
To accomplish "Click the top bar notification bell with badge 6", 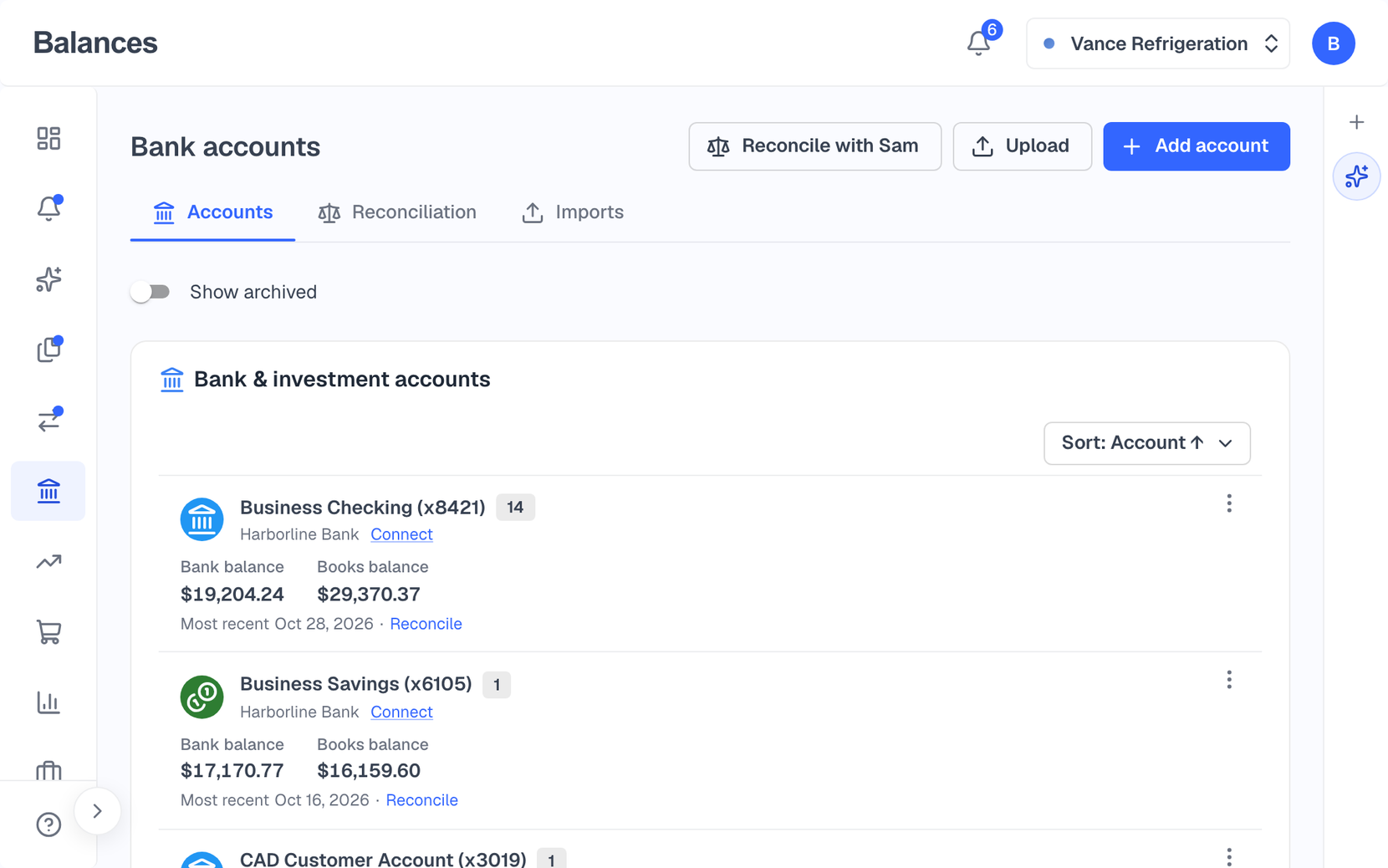I will (x=979, y=43).
